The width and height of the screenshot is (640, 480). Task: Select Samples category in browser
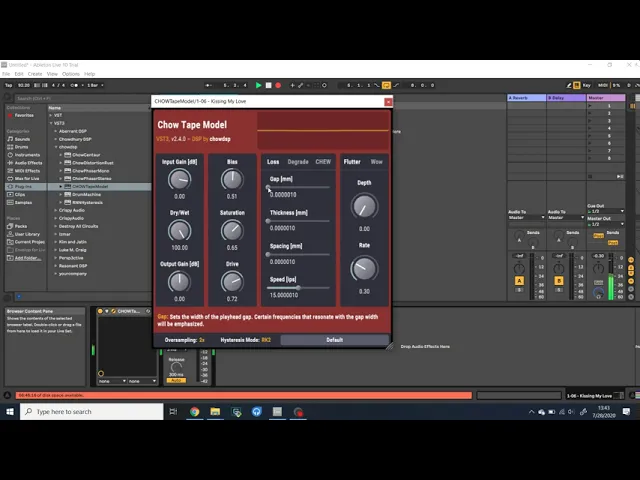pyautogui.click(x=20, y=202)
